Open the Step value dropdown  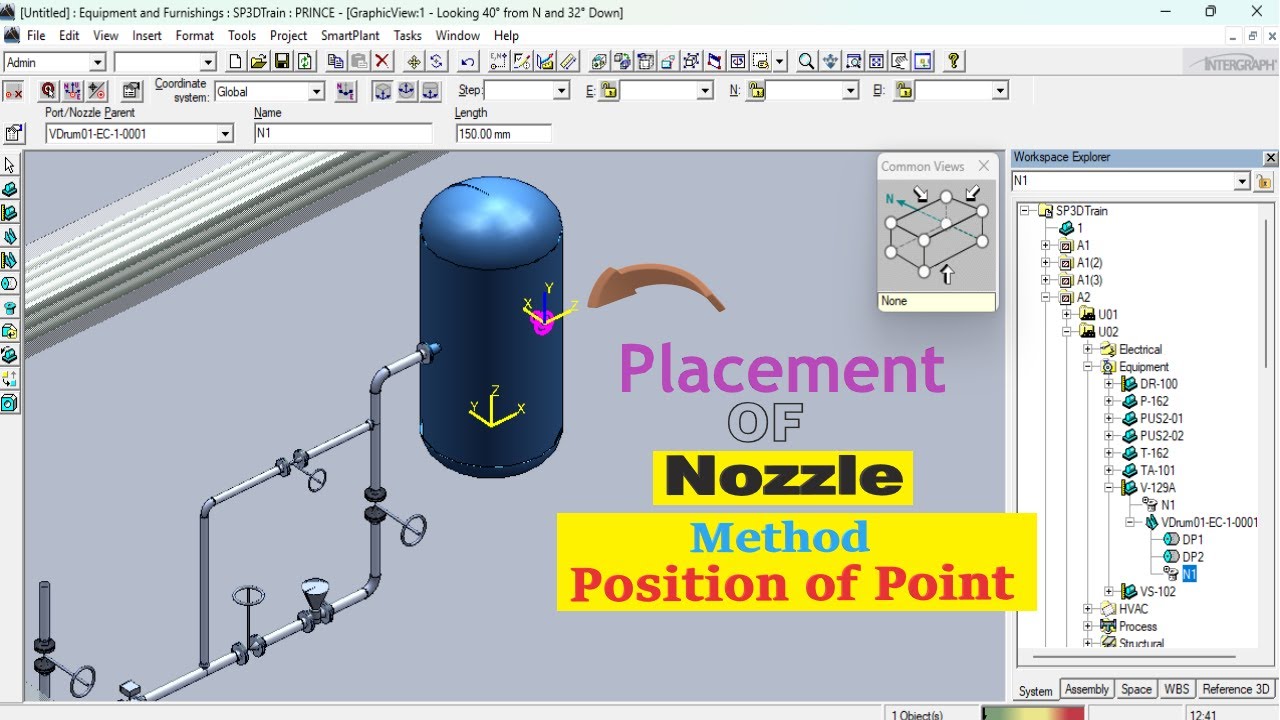pos(560,91)
